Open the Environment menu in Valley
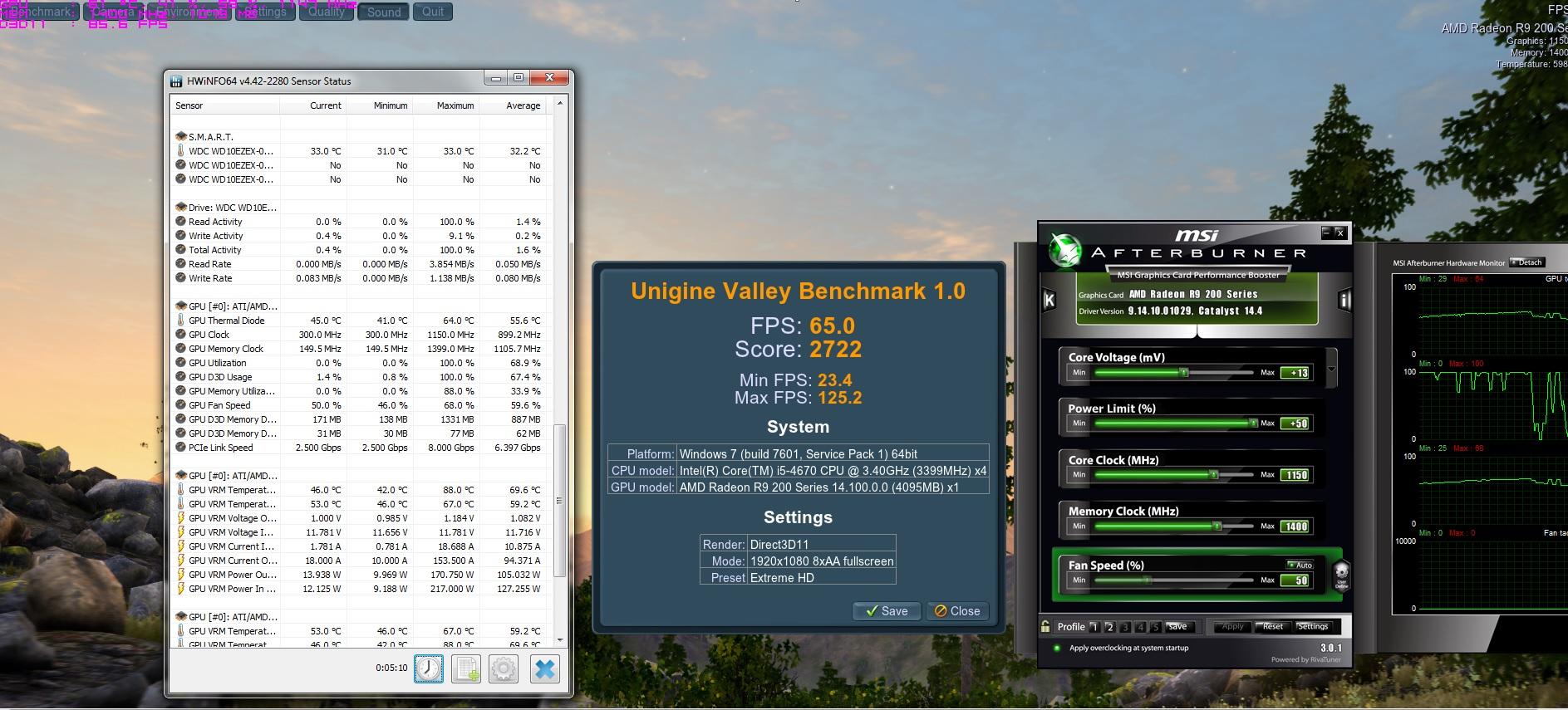The height and width of the screenshot is (710, 1568). tap(189, 12)
